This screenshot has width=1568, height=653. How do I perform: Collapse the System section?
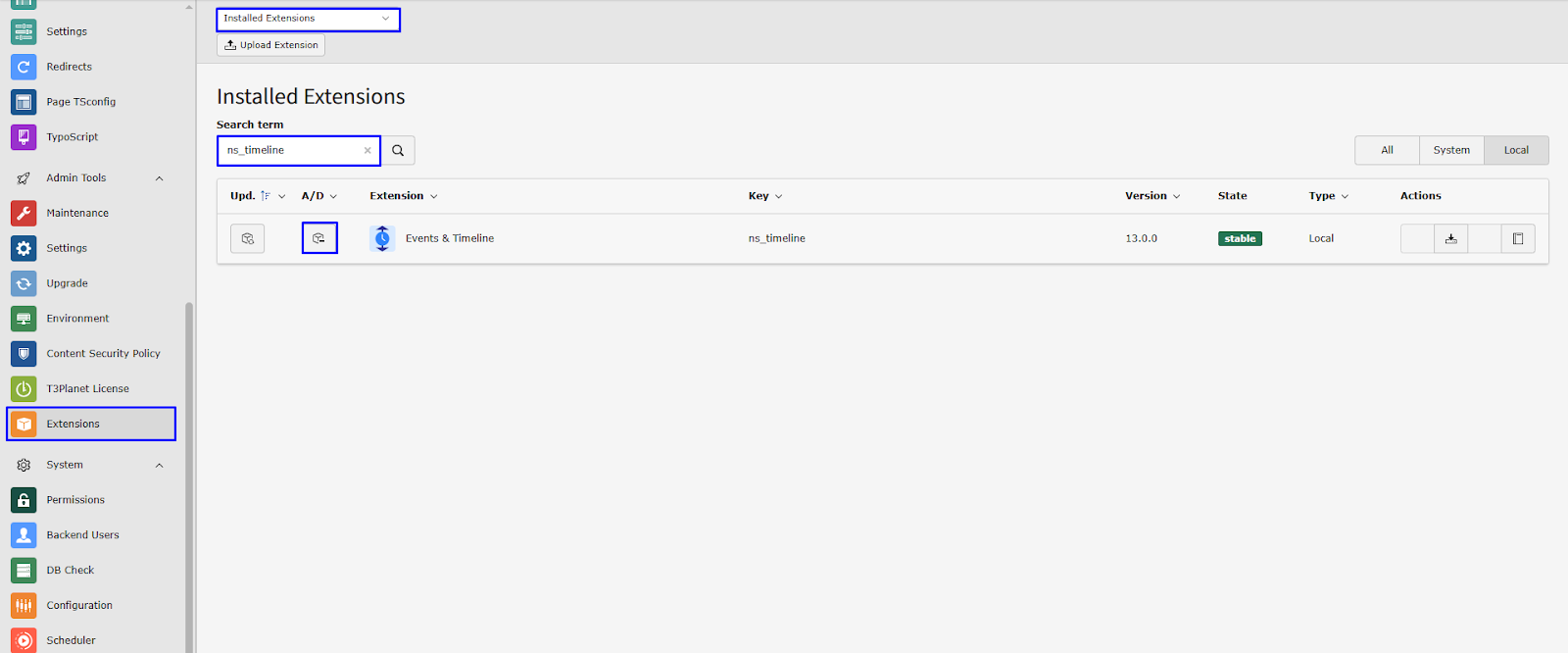[x=159, y=465]
